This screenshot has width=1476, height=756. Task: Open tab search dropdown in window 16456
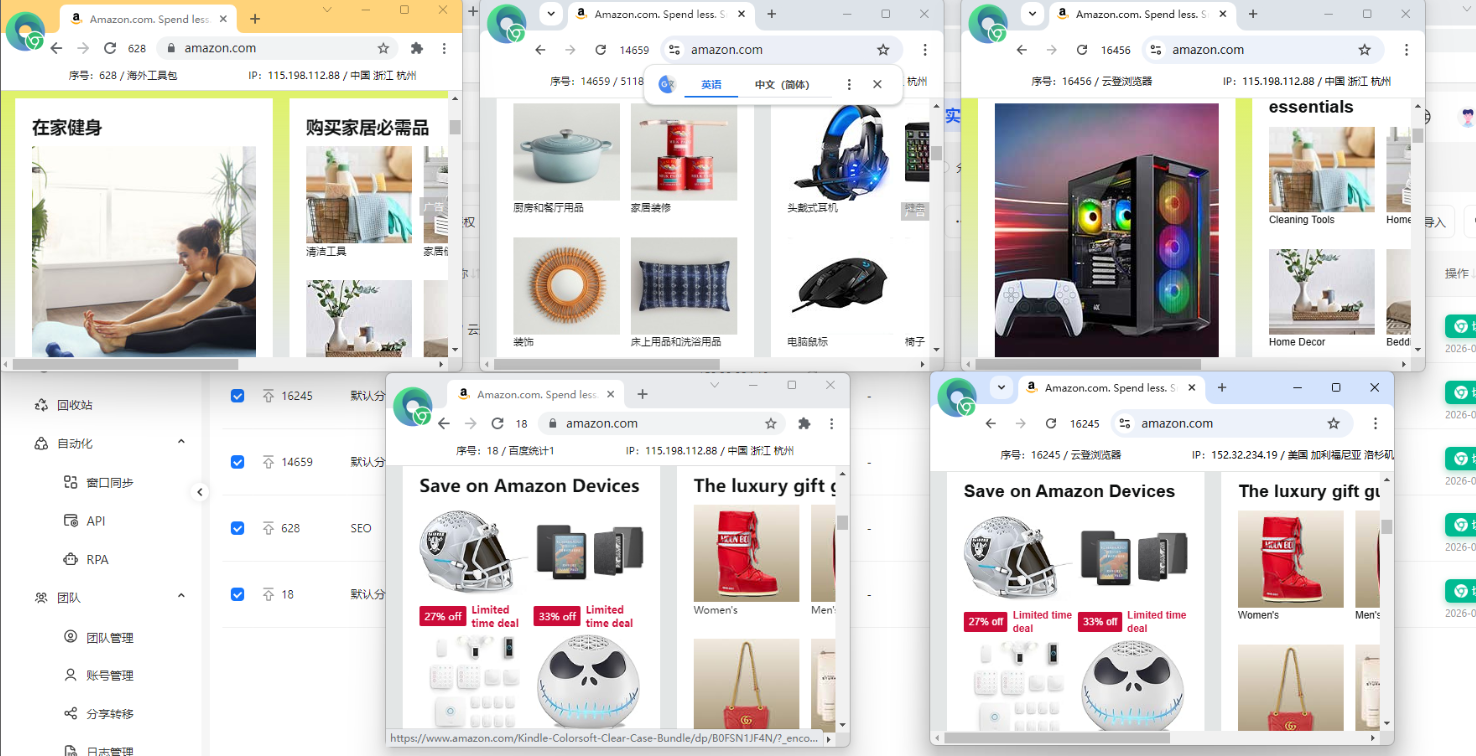pyautogui.click(x=1031, y=14)
